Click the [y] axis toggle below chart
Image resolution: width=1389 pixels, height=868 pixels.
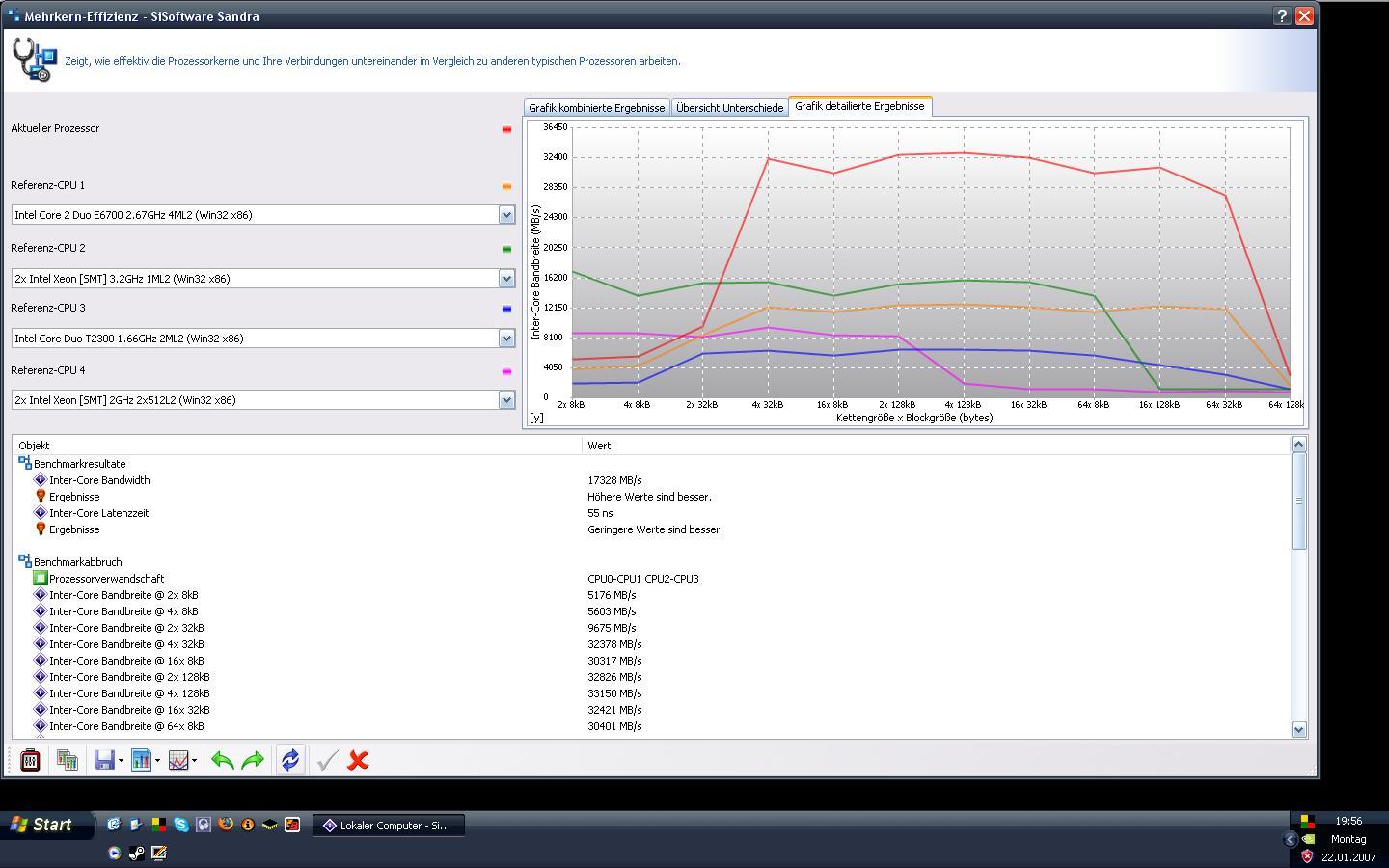pyautogui.click(x=536, y=418)
